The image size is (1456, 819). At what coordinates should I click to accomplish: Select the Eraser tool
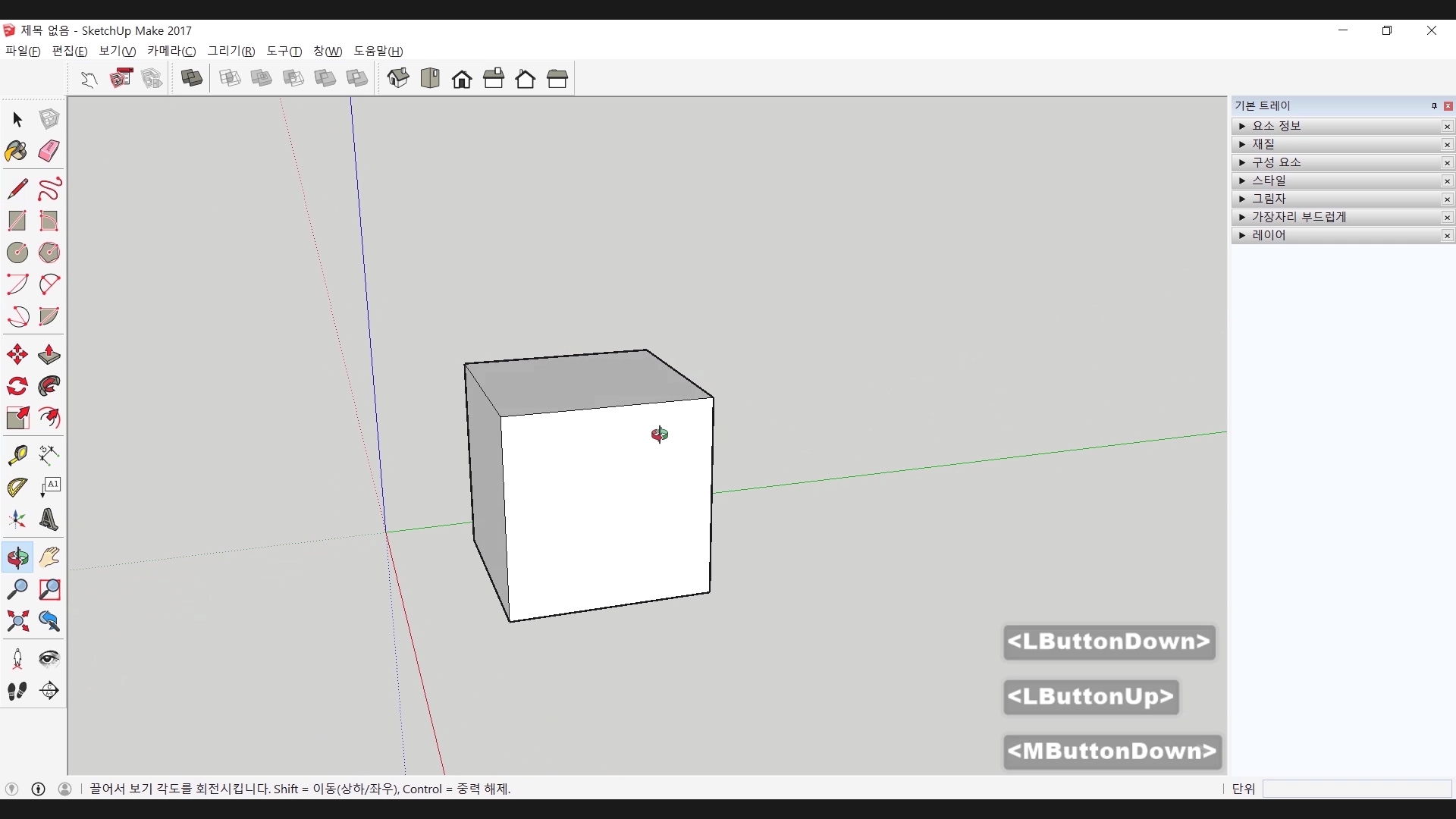[49, 151]
